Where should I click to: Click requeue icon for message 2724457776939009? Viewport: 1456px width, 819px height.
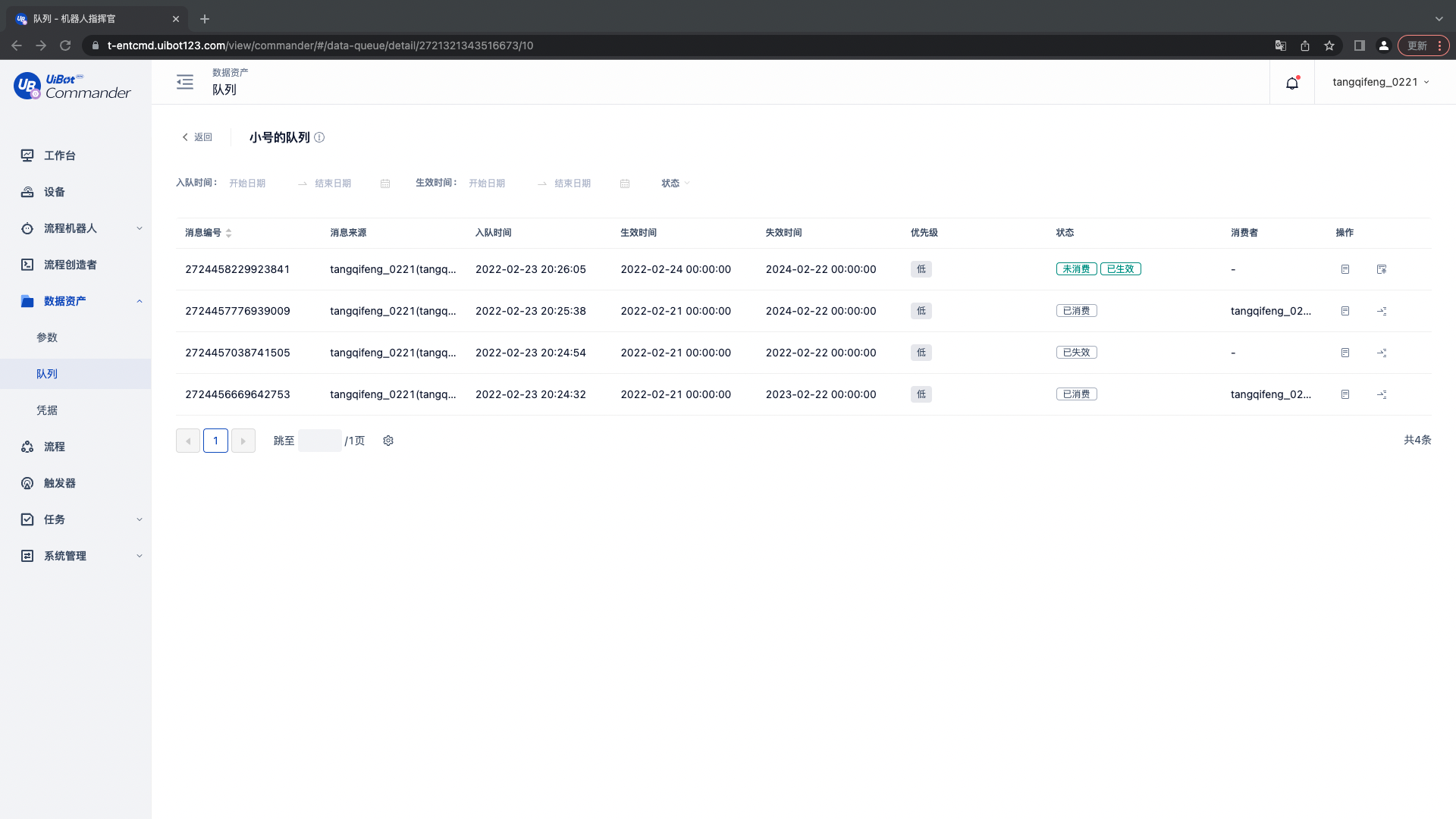1382,311
